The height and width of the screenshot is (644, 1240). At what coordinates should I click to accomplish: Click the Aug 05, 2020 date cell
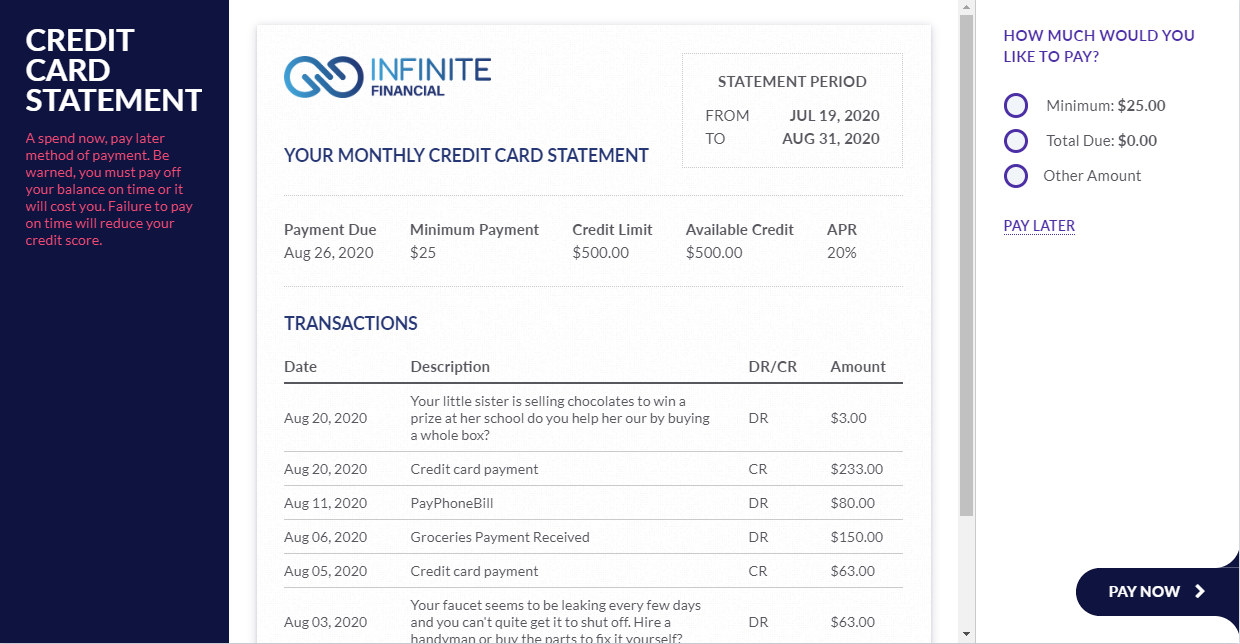(325, 571)
